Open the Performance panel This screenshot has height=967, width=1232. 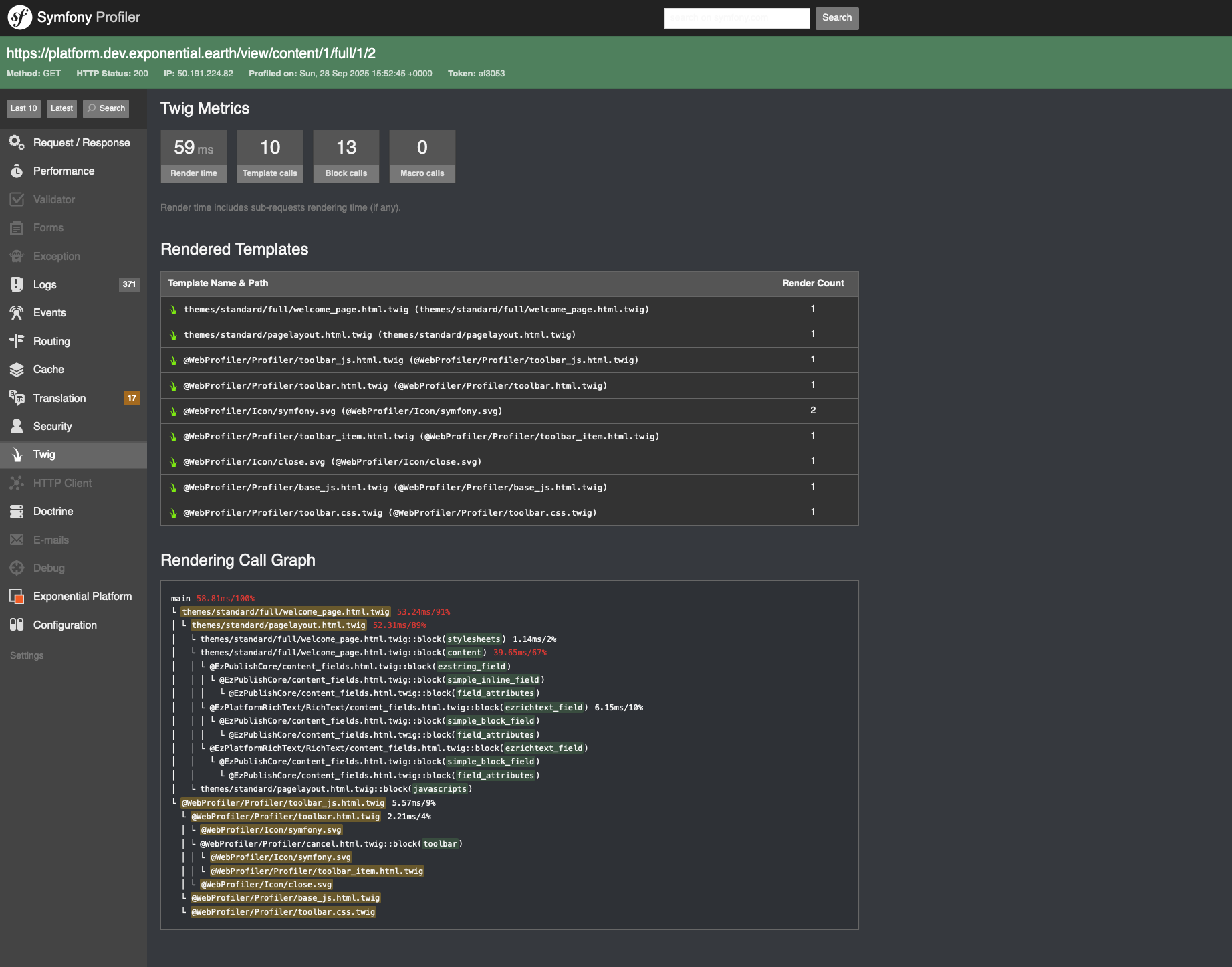coord(64,171)
